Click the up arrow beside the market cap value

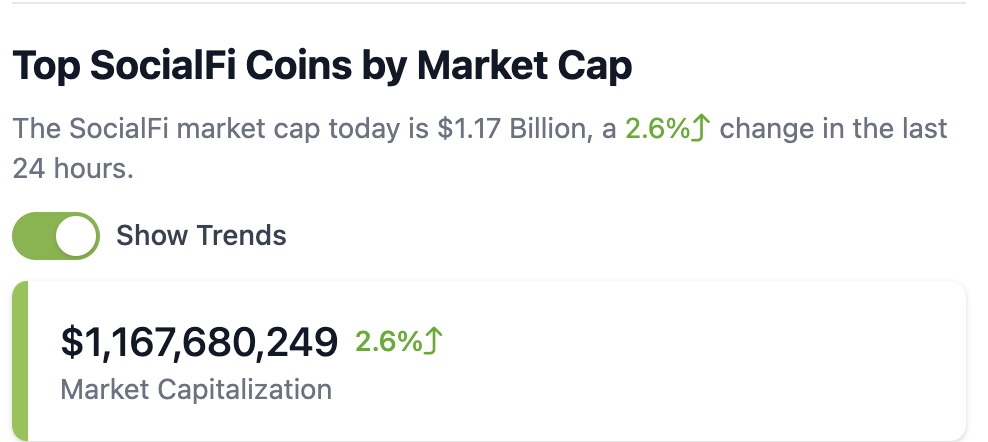[433, 342]
